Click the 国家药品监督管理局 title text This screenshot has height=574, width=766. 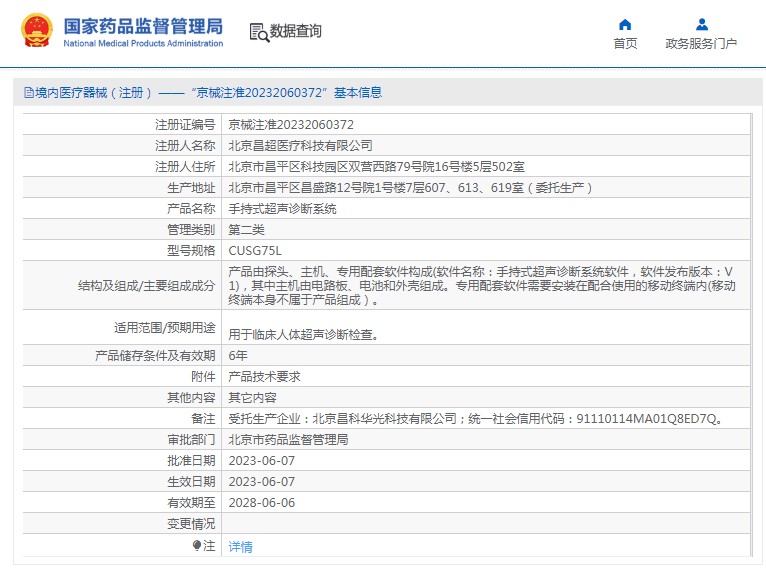[143, 26]
